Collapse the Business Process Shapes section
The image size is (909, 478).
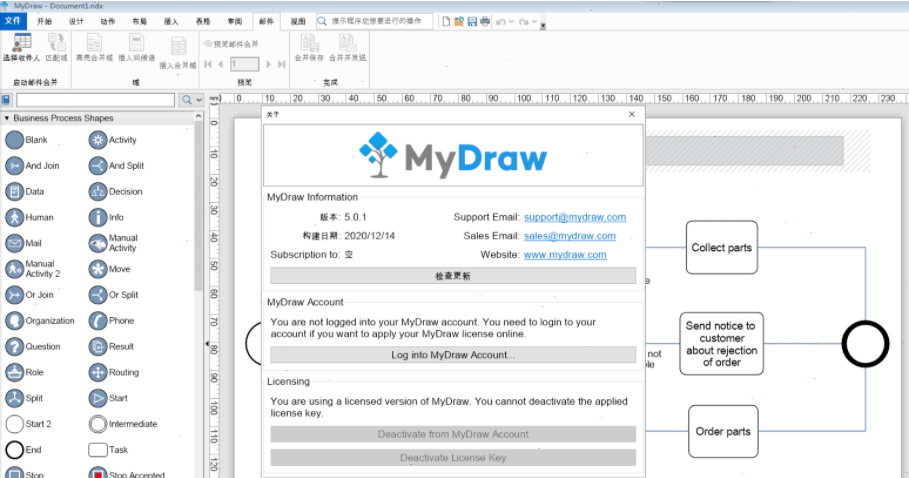[x=6, y=118]
